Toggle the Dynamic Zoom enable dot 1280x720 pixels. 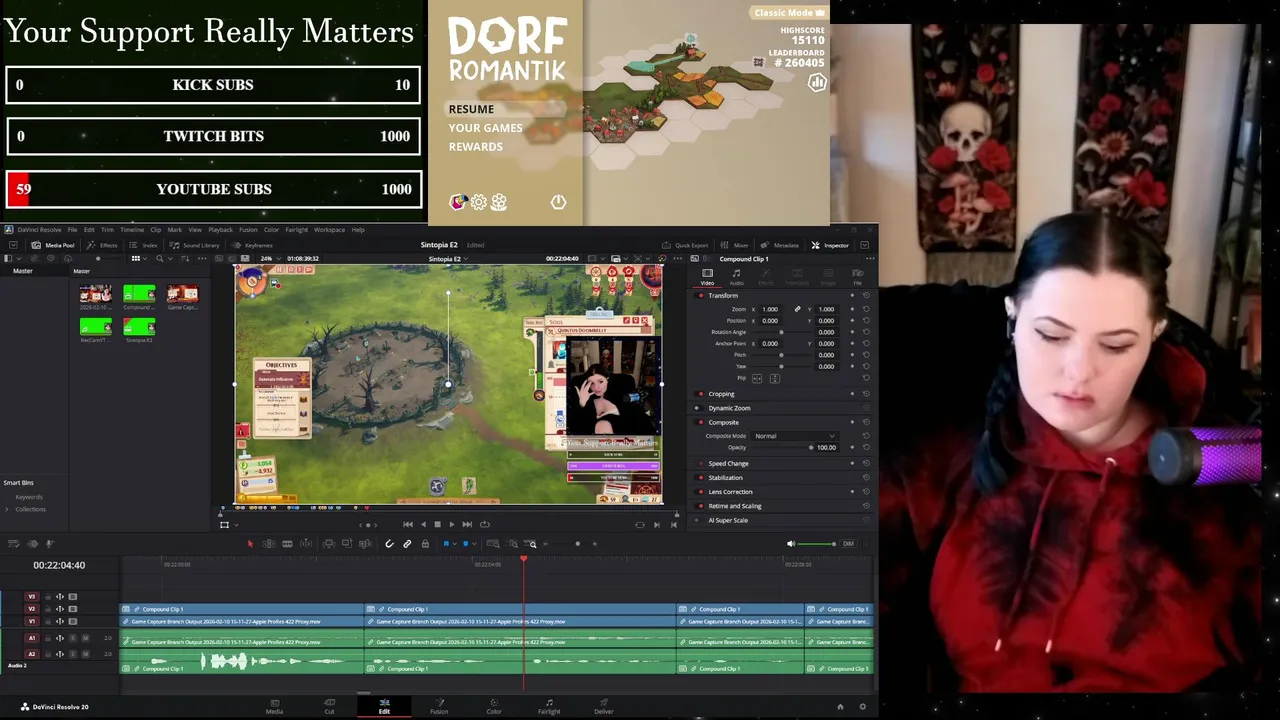click(697, 408)
